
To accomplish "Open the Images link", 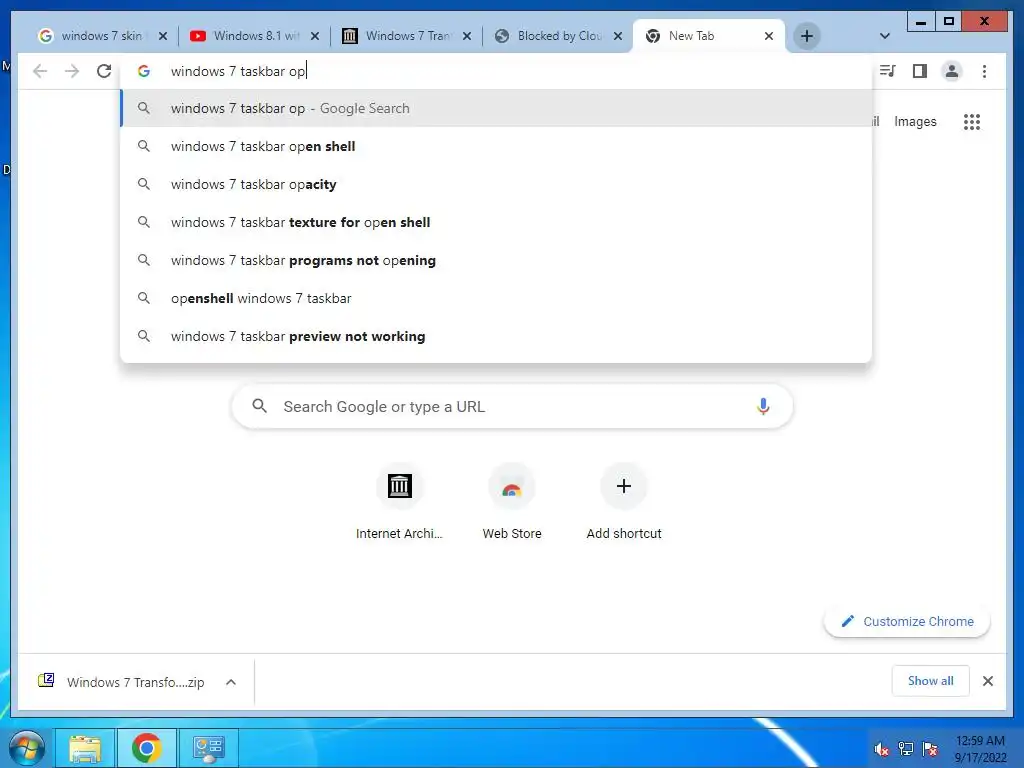I will pos(915,121).
